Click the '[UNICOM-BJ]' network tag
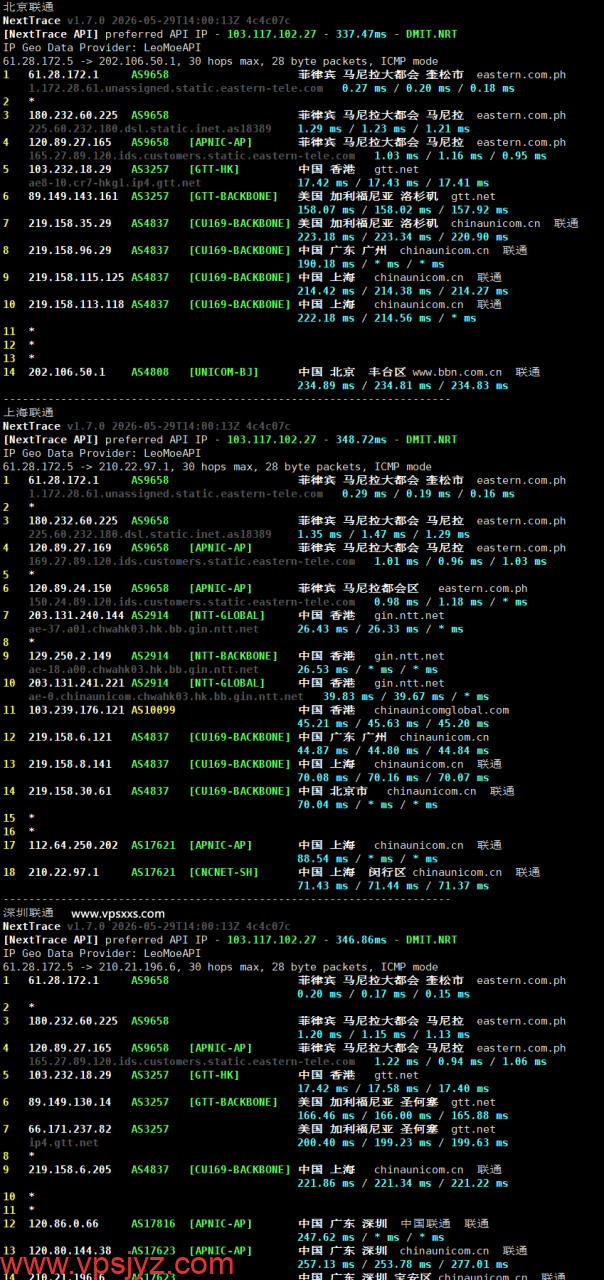 coord(224,372)
